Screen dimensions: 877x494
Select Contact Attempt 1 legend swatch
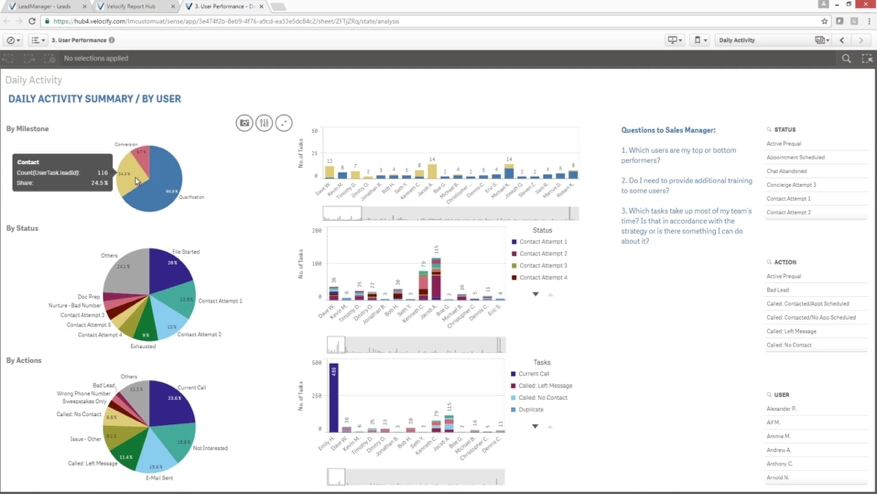pyautogui.click(x=514, y=242)
